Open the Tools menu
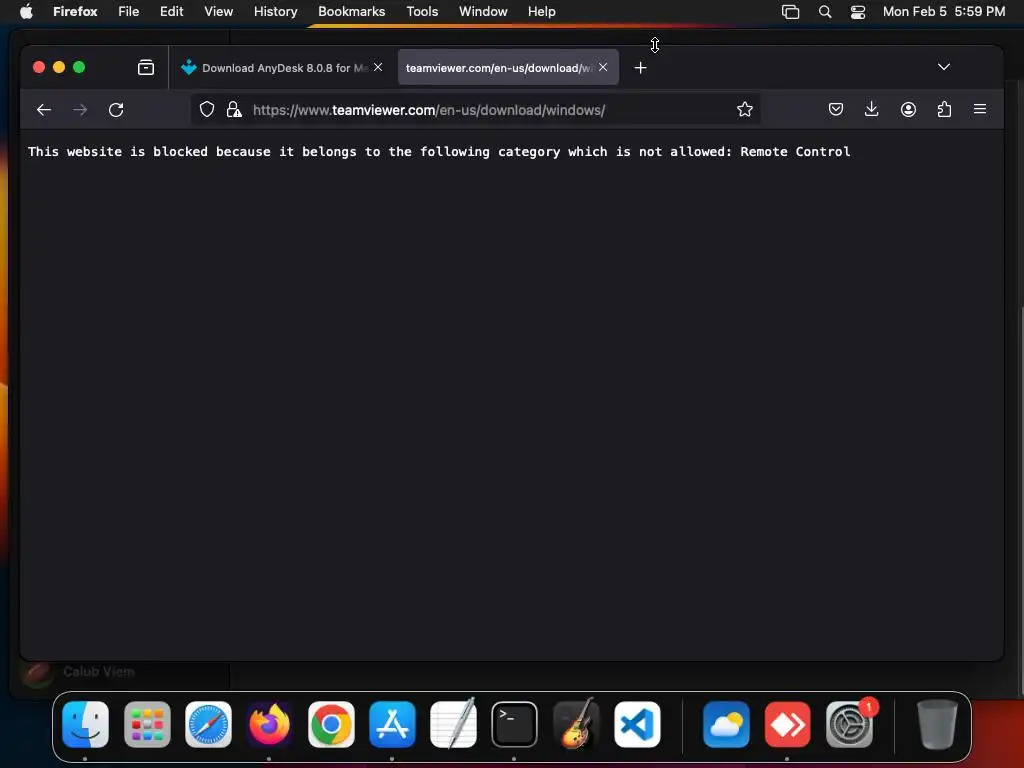The image size is (1024, 768). coord(422,11)
